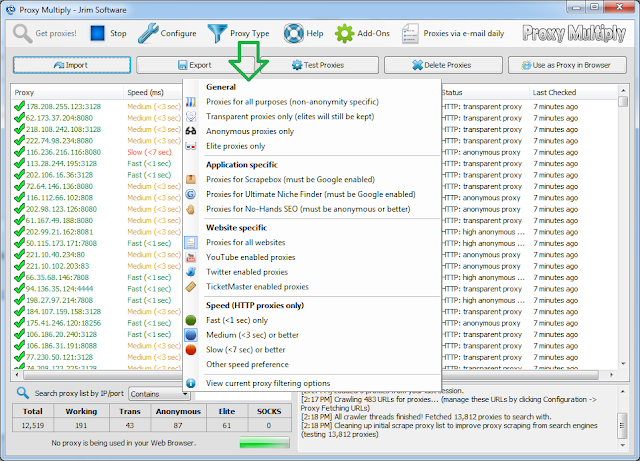The width and height of the screenshot is (640, 461).
Task: Click the Working count value 191
Action: pos(81,425)
